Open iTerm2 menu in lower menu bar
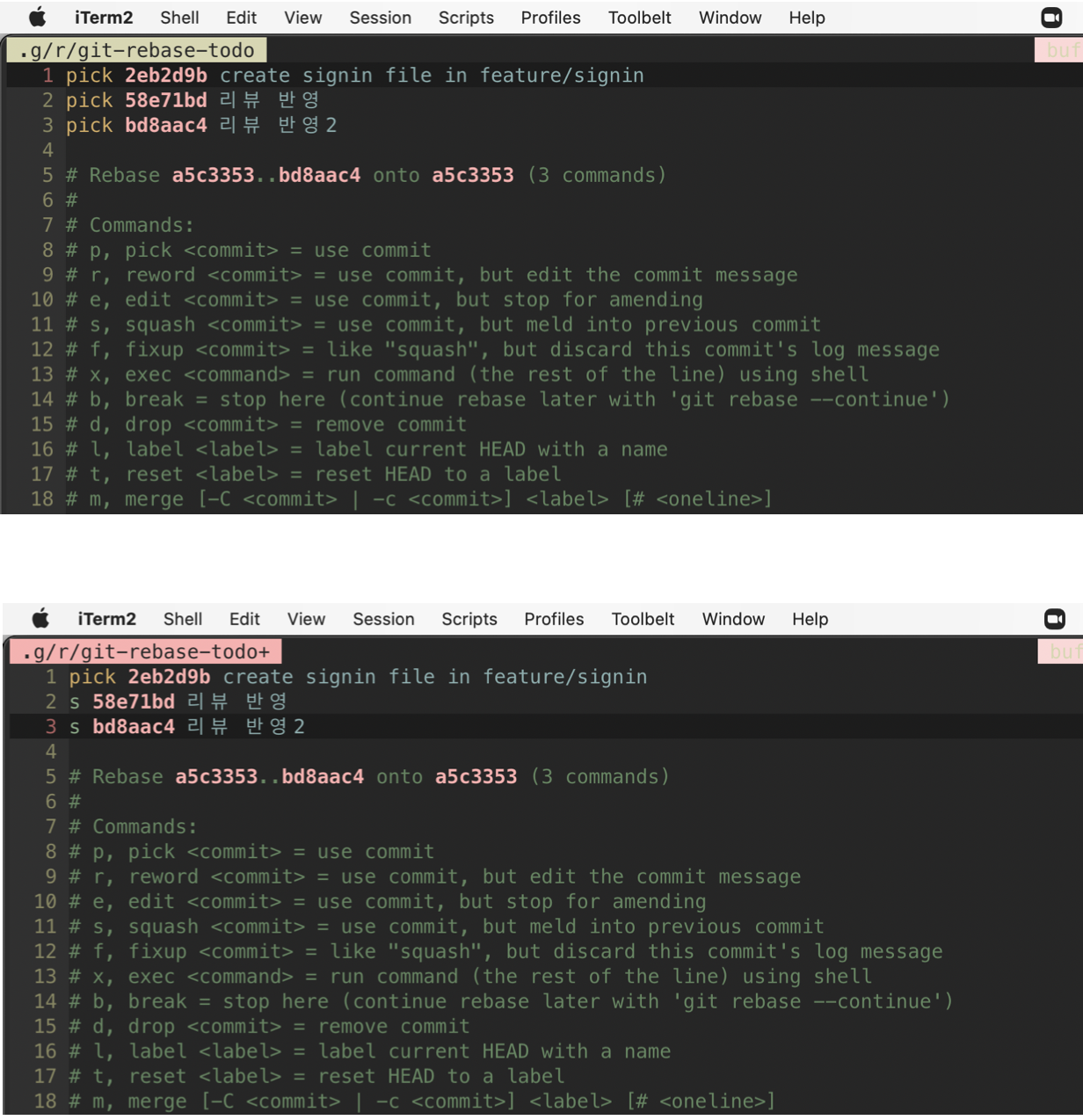The image size is (1083, 1120). [107, 619]
